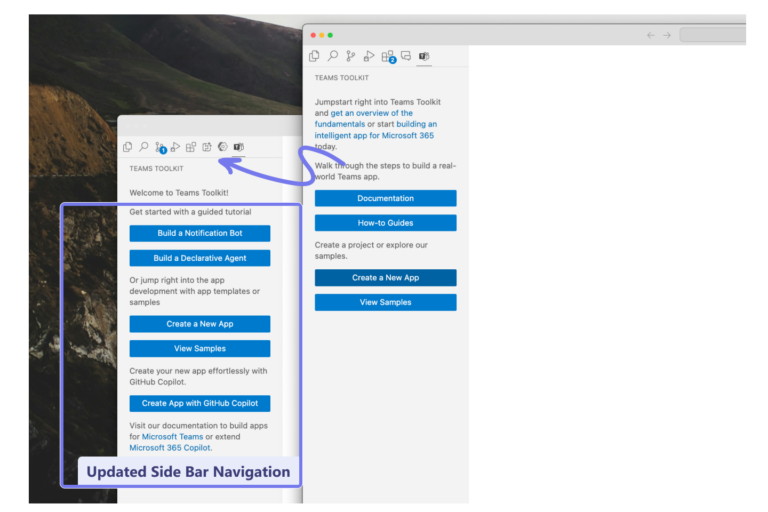Open the hexagon Copilot icon in back window
The width and height of the screenshot is (768, 512).
point(223,146)
